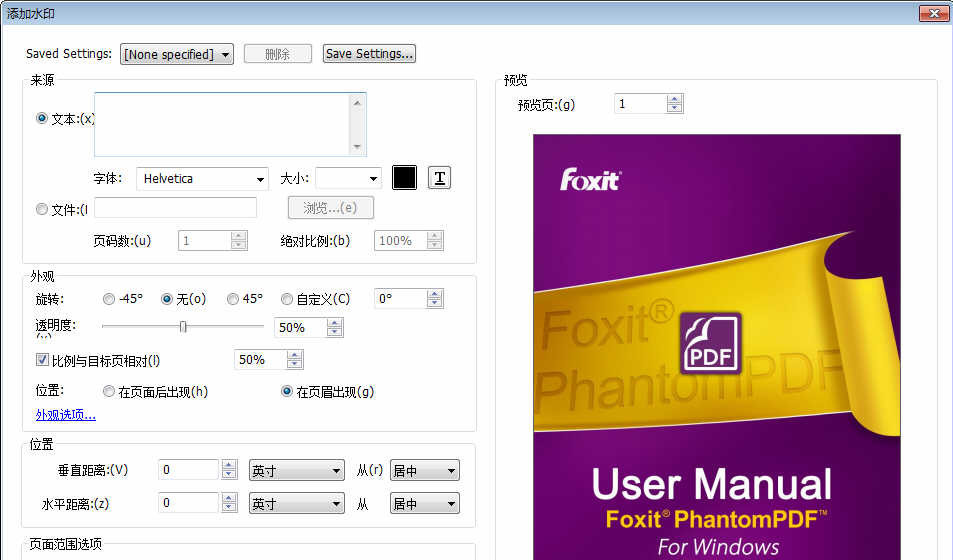953x560 pixels.
Task: Open horizontal 从 居中 alignment dropdown
Action: click(x=425, y=503)
